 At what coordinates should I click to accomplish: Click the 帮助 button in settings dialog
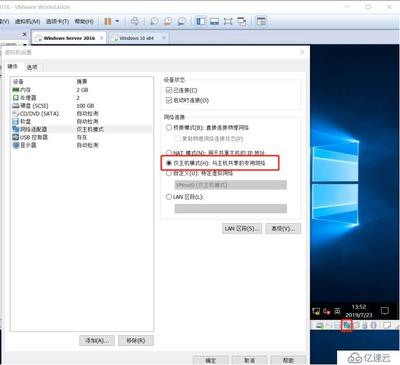click(288, 360)
